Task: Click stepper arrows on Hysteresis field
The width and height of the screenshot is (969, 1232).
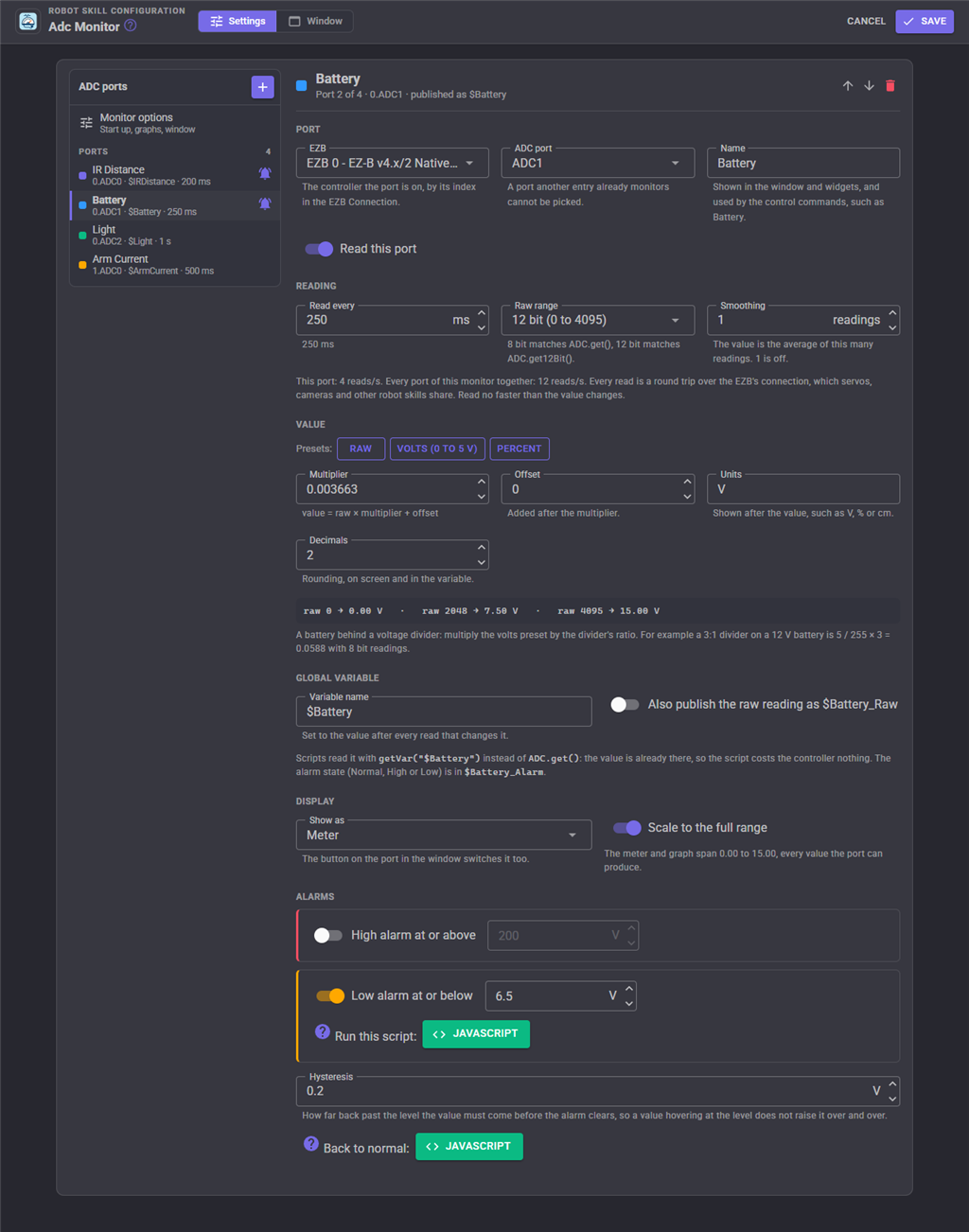Action: coord(892,1090)
